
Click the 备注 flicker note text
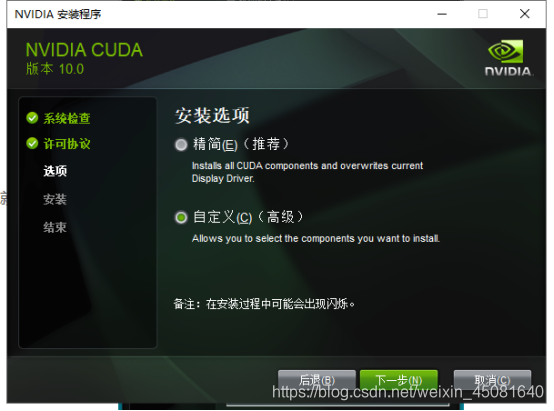pos(264,304)
